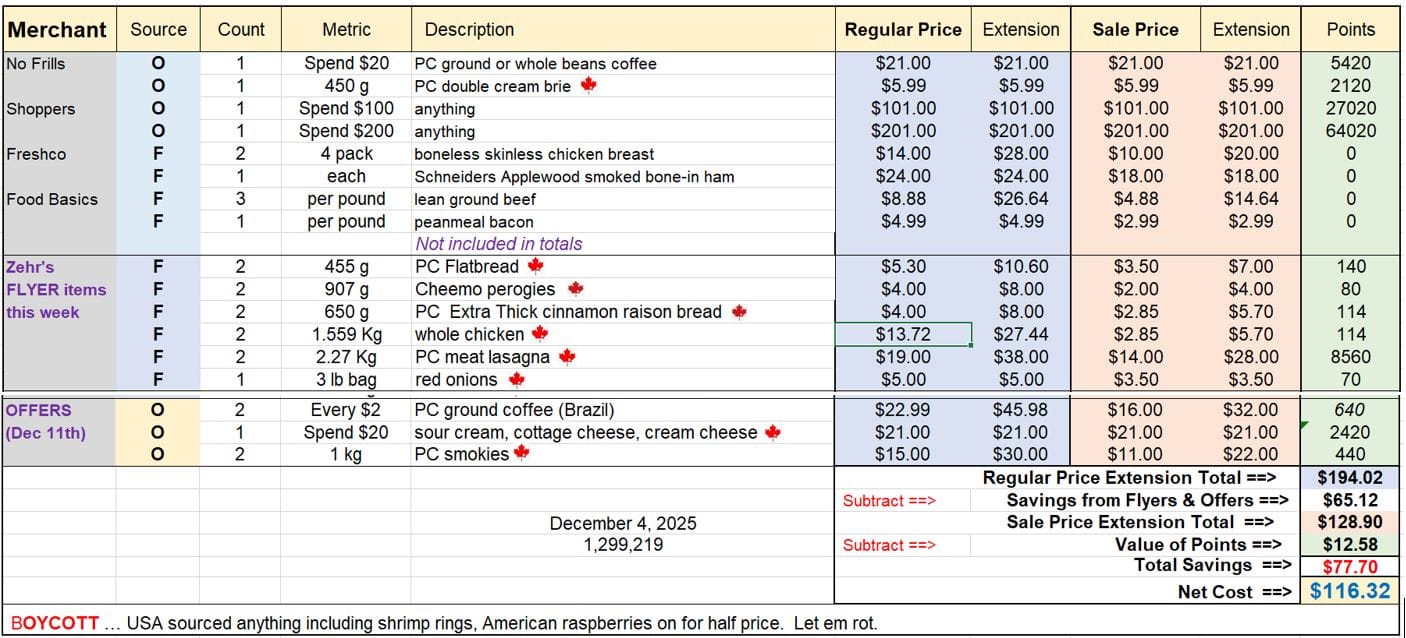Click the red Total Savings amount $77.70
This screenshot has width=1406, height=638.
(x=1350, y=567)
